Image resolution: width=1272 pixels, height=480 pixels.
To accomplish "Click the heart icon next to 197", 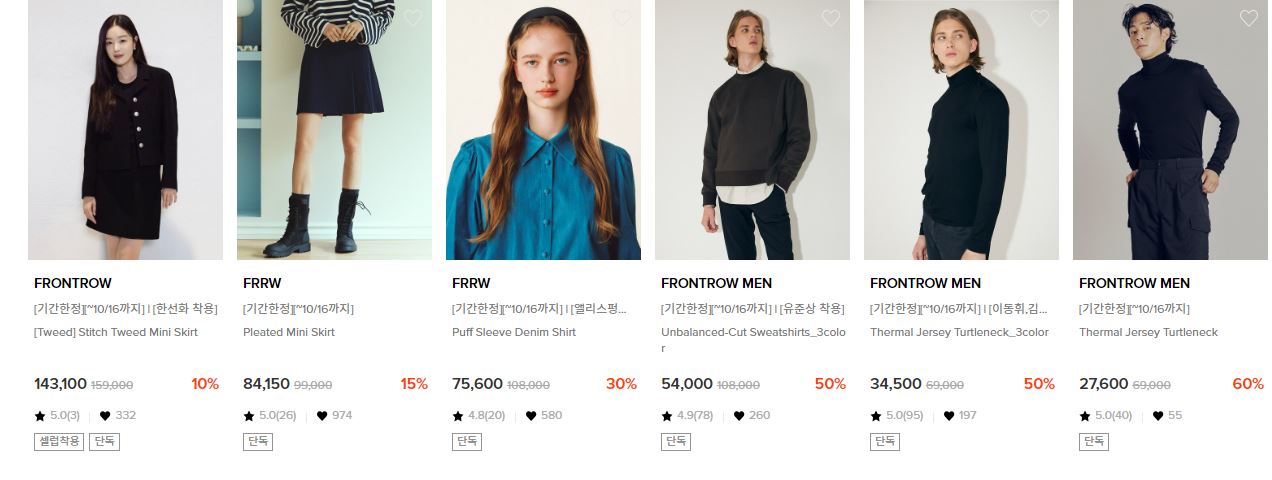I will 949,416.
